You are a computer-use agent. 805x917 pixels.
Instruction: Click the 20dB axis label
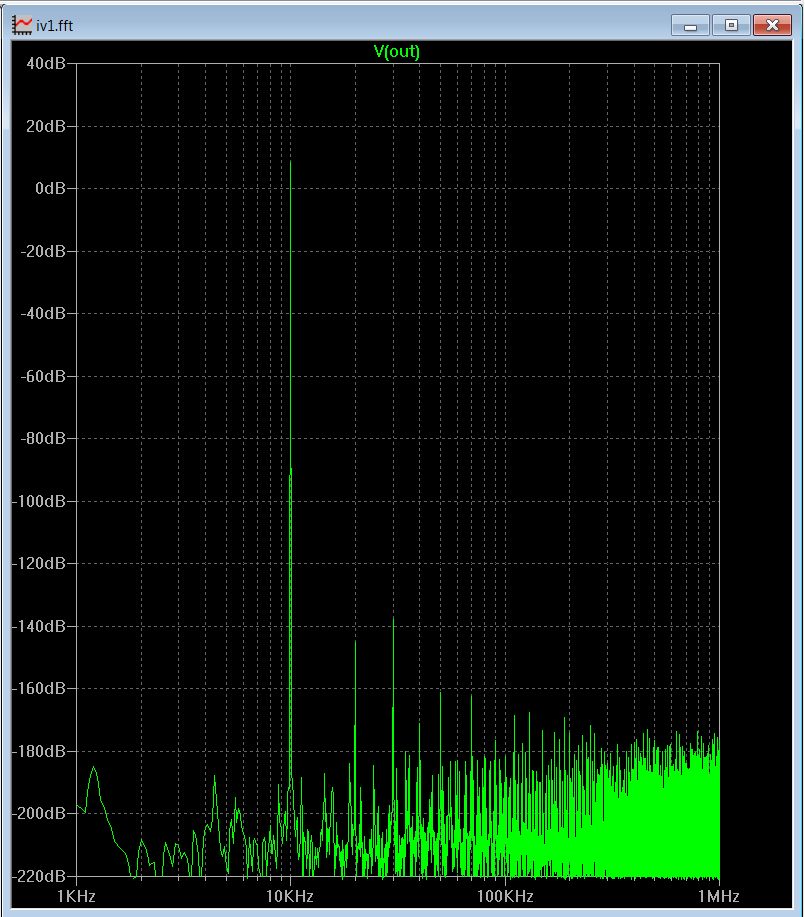pos(46,126)
